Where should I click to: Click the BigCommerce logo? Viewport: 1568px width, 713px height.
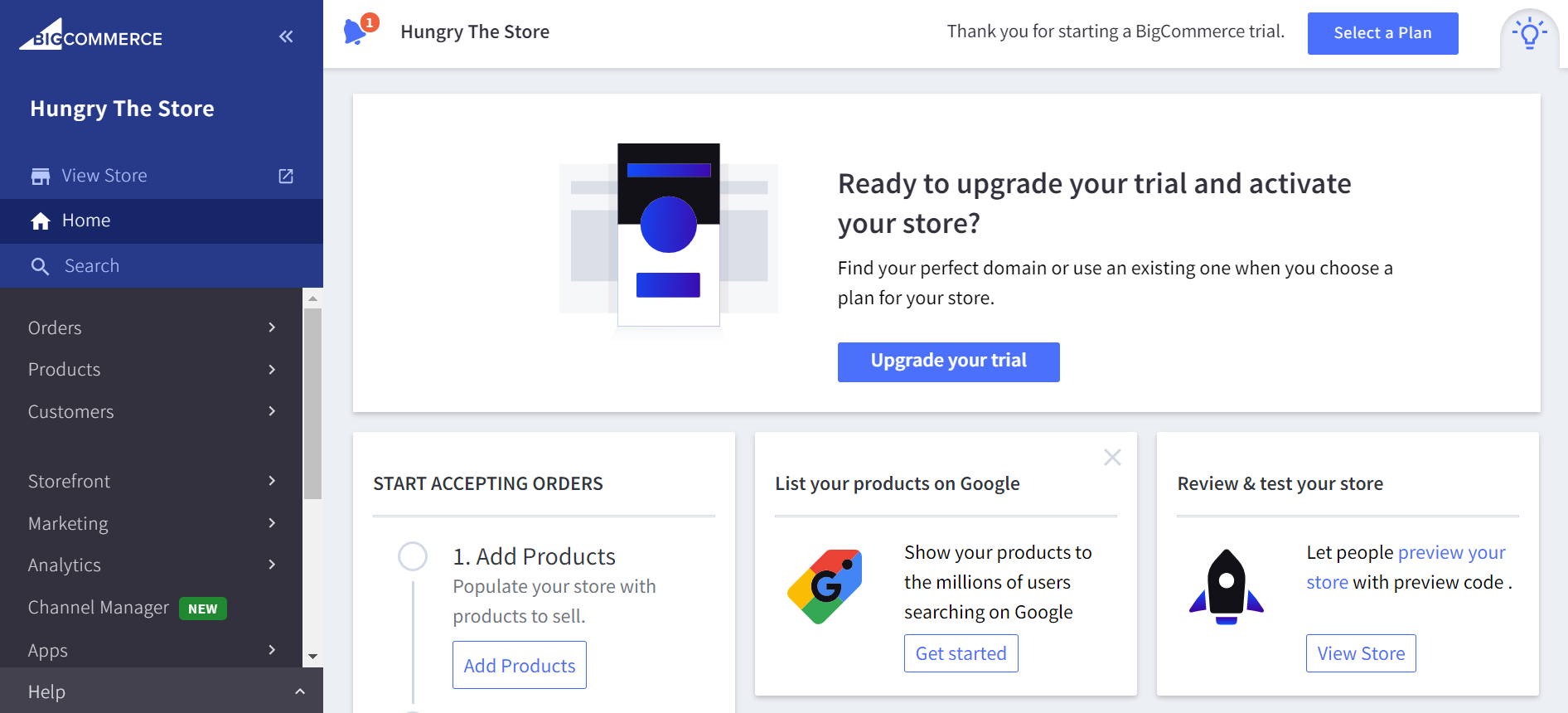pos(91,36)
